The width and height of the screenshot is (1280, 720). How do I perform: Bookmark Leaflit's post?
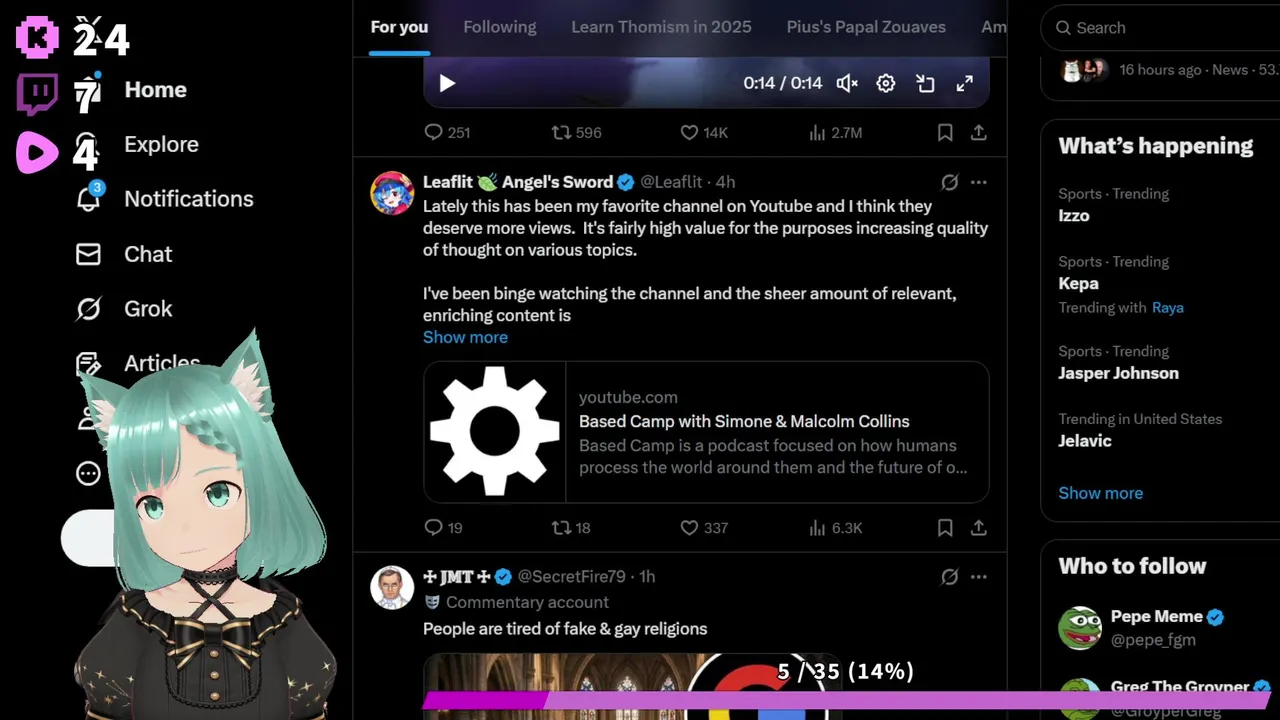pyautogui.click(x=945, y=527)
